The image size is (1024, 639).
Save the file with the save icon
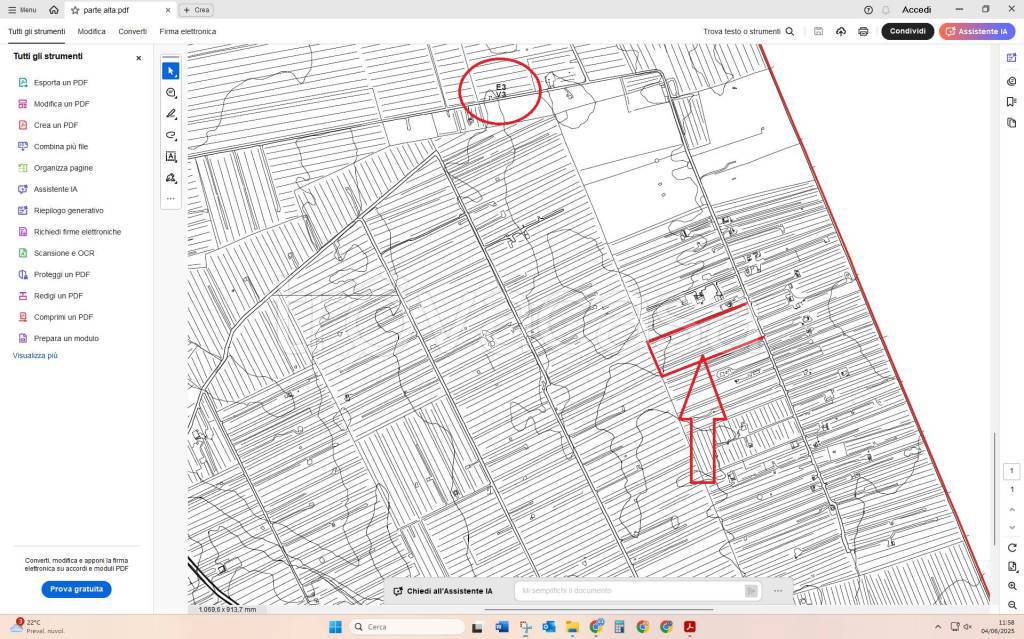pos(818,31)
